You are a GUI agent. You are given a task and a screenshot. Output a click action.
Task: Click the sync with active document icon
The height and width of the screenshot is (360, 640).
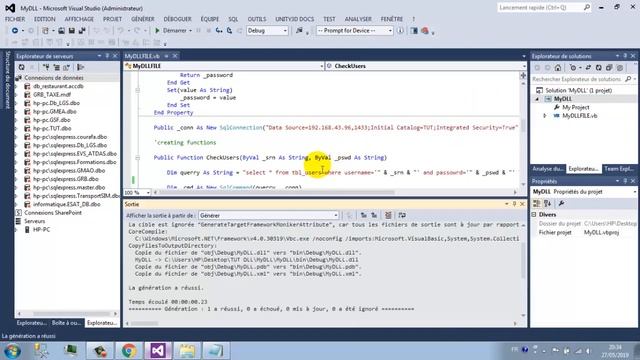point(588,68)
